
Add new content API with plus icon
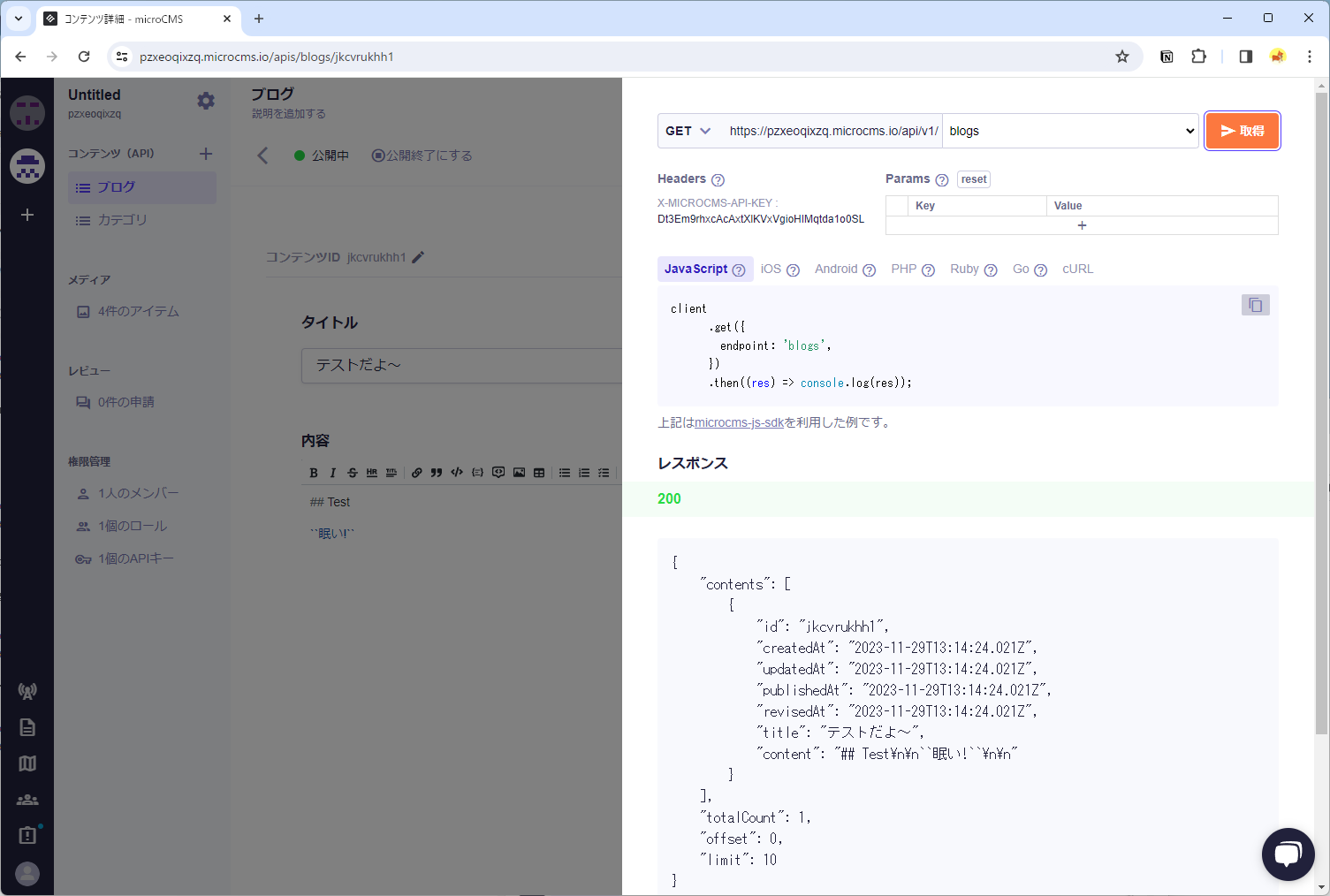(206, 154)
